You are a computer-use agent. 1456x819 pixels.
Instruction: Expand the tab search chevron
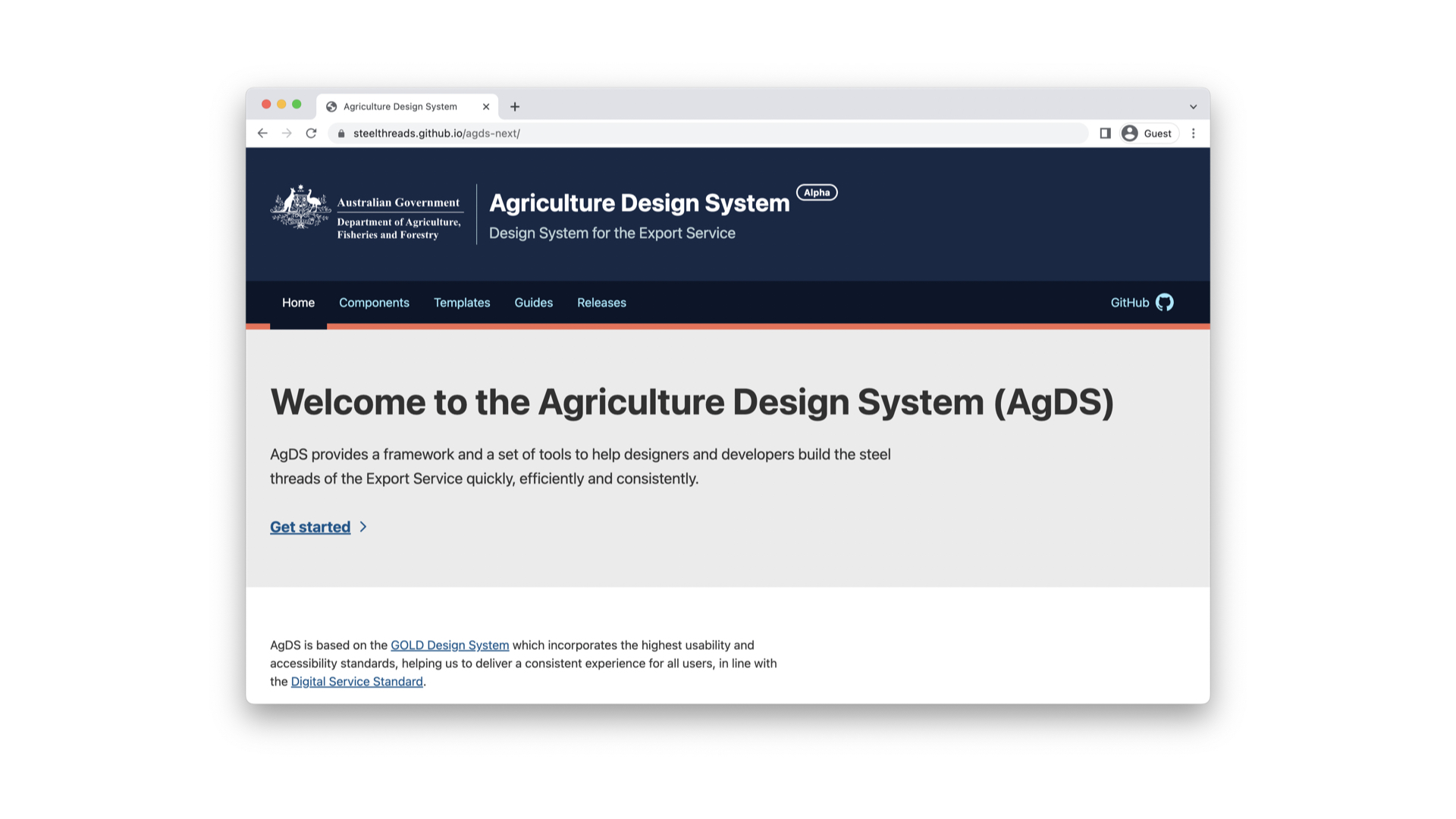click(1193, 107)
